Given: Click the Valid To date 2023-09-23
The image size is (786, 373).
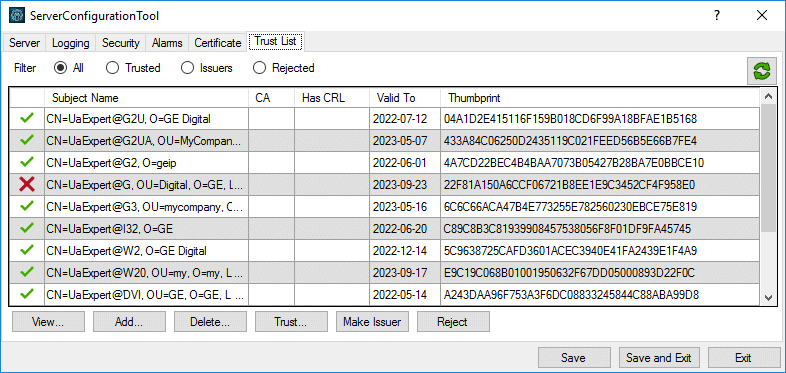Looking at the screenshot, I should click(400, 184).
